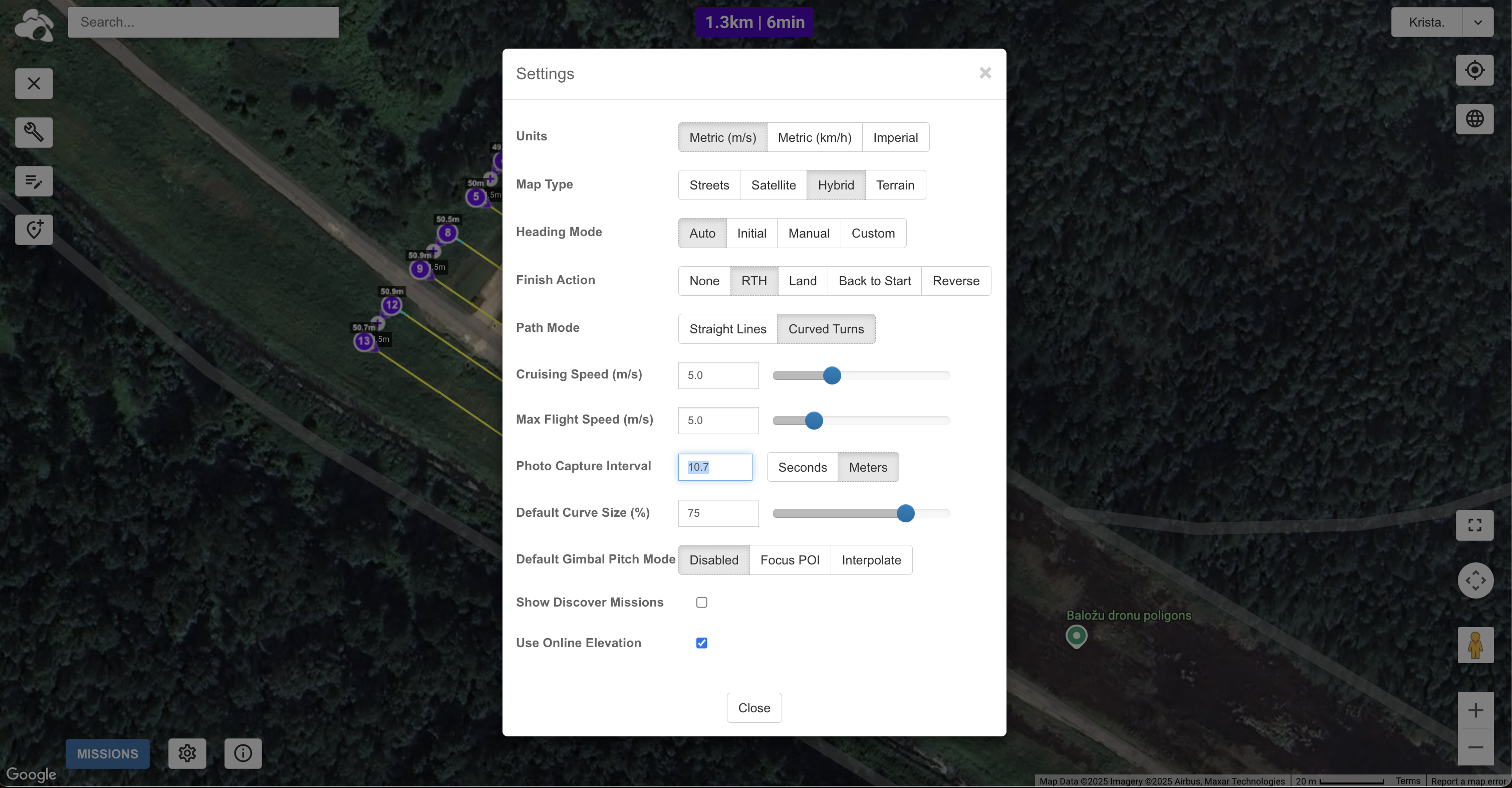Viewport: 1512px width, 788px height.
Task: Enable Show Discover Missions checkbox
Action: click(701, 602)
